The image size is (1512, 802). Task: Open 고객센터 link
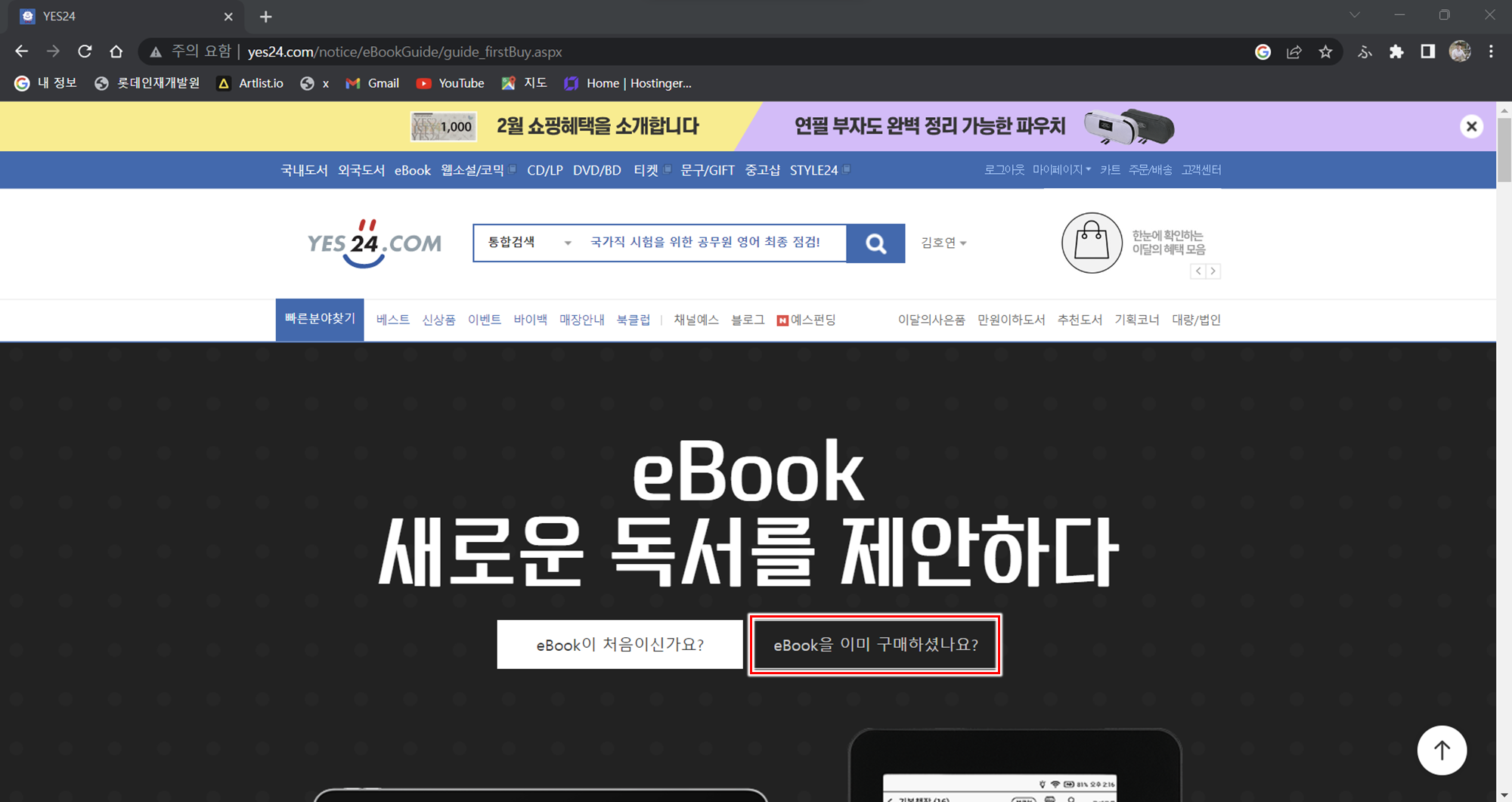1201,170
